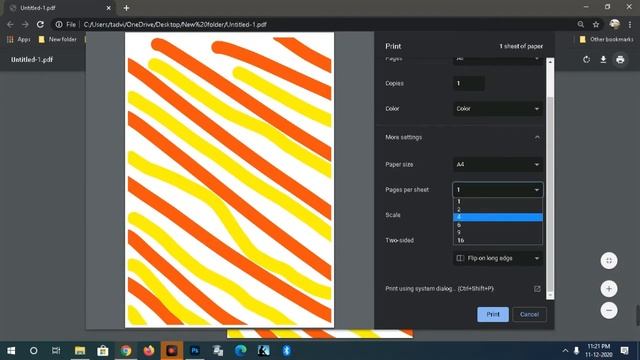This screenshot has height=360, width=640.
Task: Zoom in with the plus button
Action: (609, 289)
